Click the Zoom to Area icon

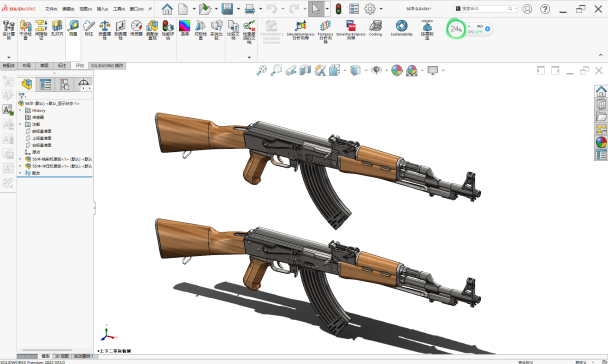coord(276,70)
